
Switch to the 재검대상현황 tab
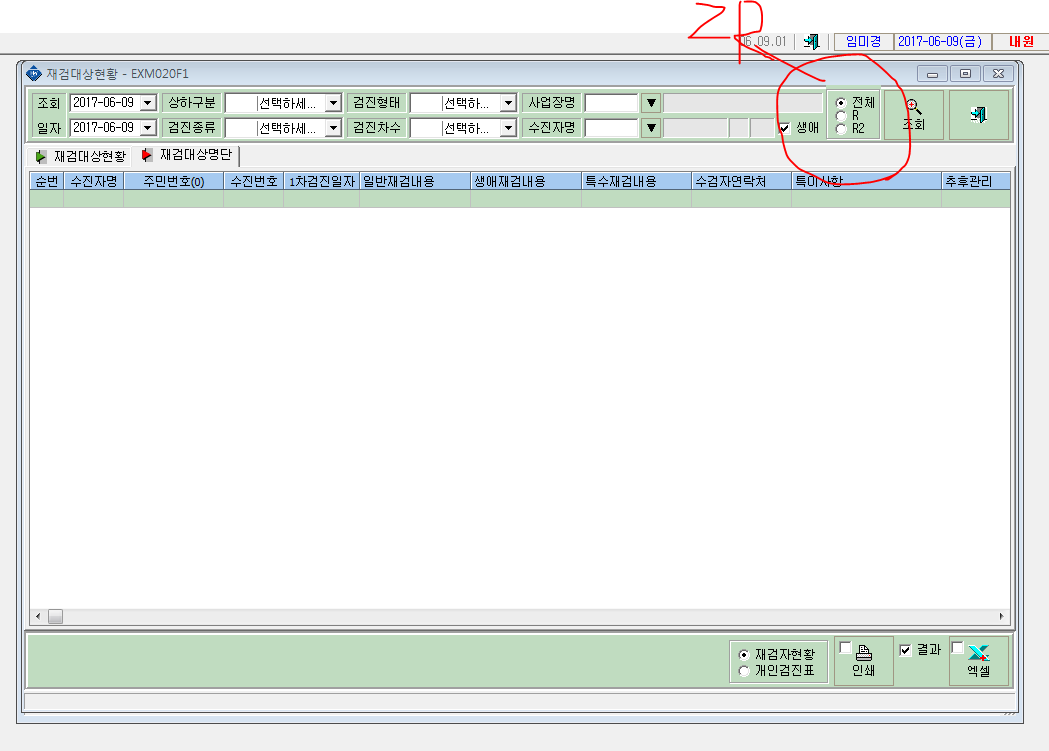80,156
